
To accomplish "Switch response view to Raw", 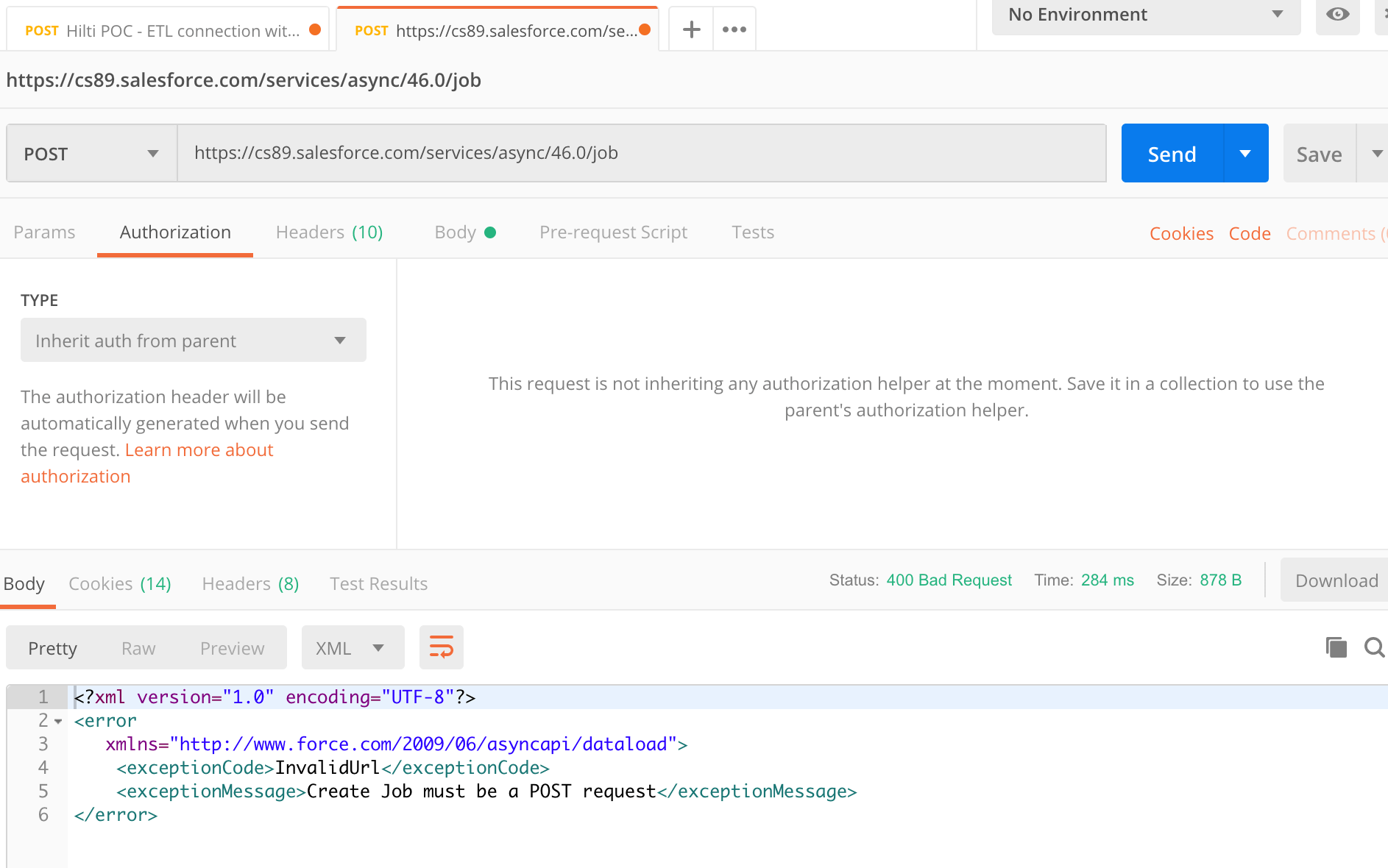I will coord(138,648).
